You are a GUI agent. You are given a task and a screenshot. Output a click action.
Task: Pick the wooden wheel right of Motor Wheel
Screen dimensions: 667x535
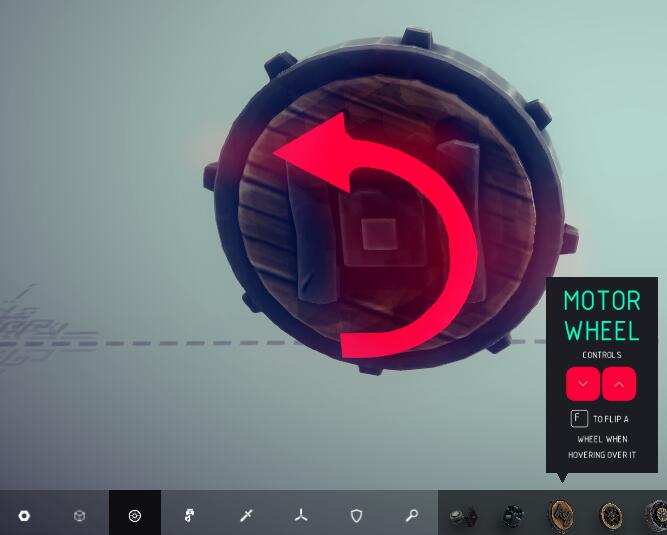click(x=610, y=516)
